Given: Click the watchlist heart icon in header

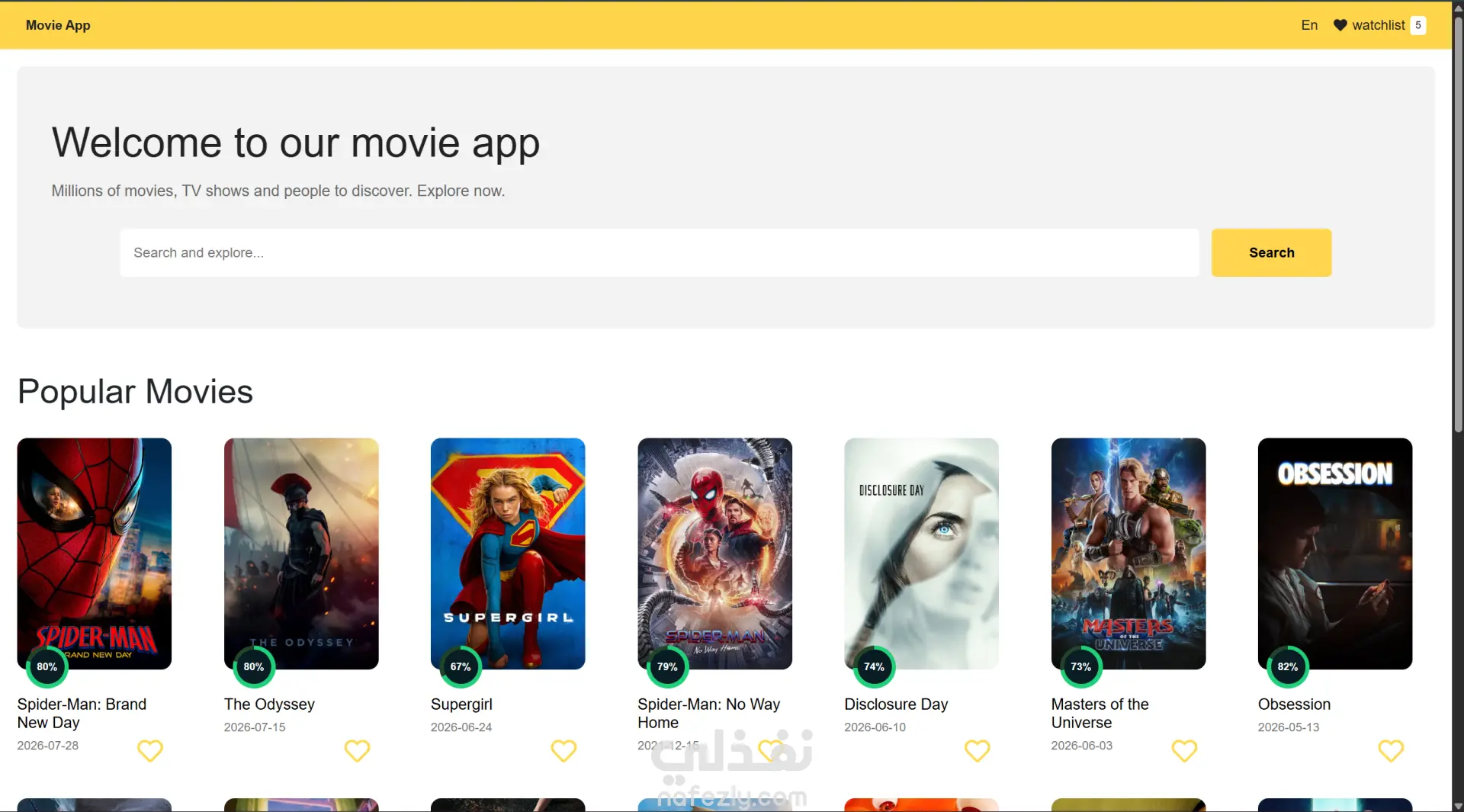Looking at the screenshot, I should tap(1340, 25).
